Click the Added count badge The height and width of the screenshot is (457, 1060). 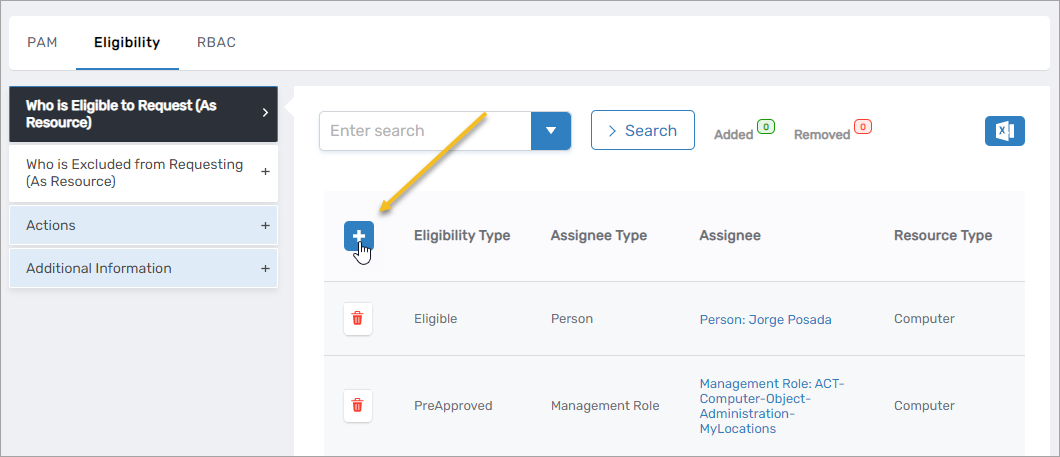pyautogui.click(x=766, y=127)
